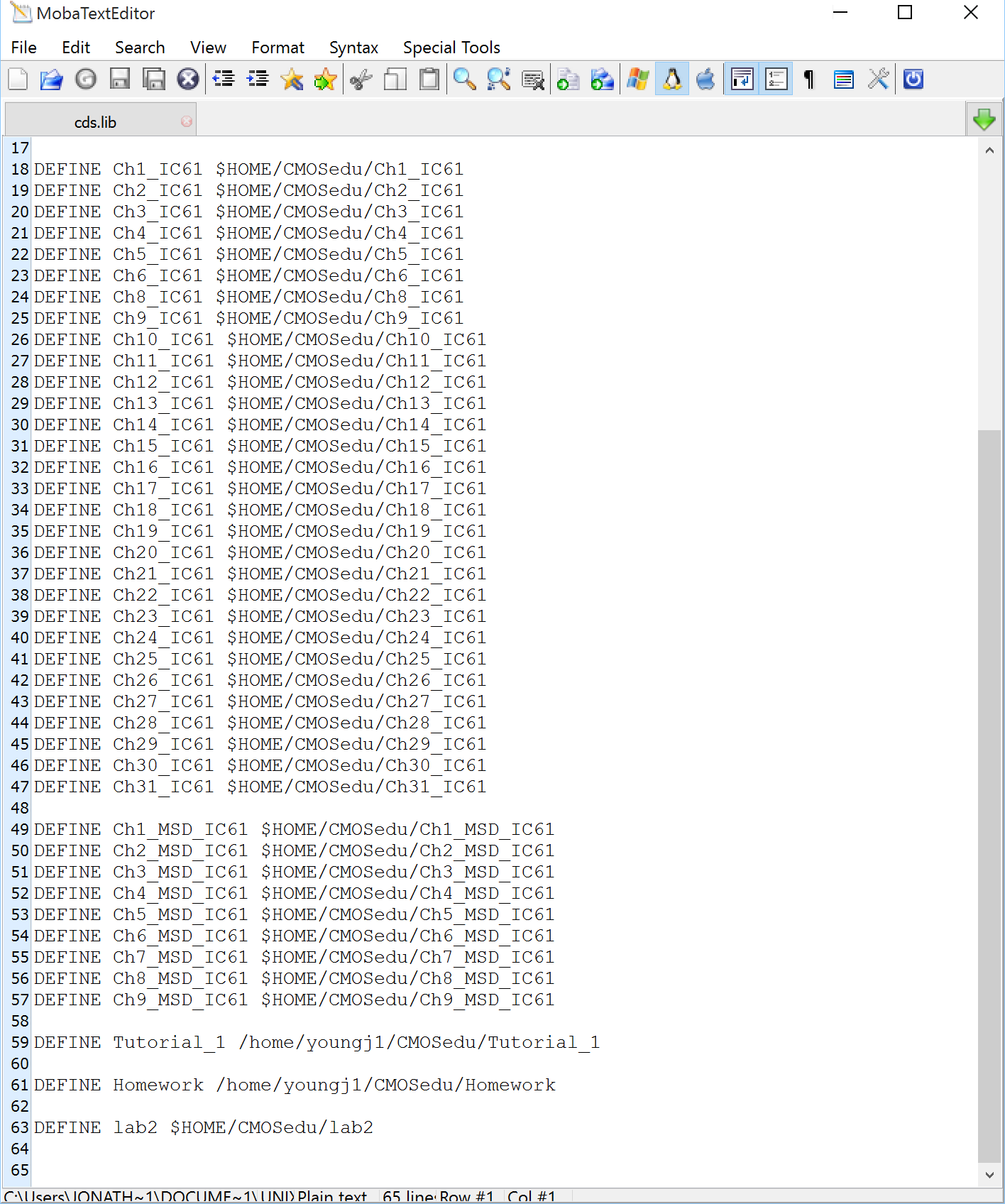1005x1204 pixels.
Task: Open the View menu
Action: pyautogui.click(x=208, y=48)
